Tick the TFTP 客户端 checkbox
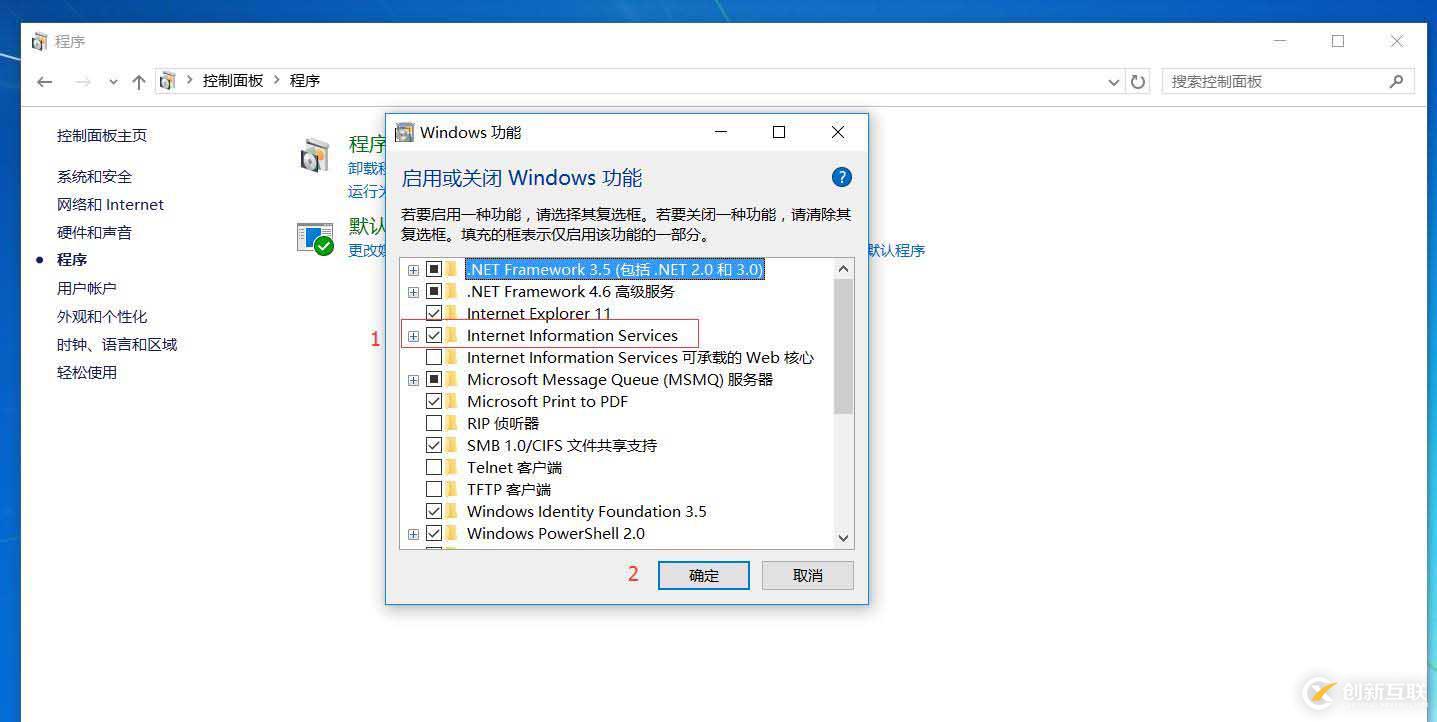The height and width of the screenshot is (722, 1437). point(434,489)
